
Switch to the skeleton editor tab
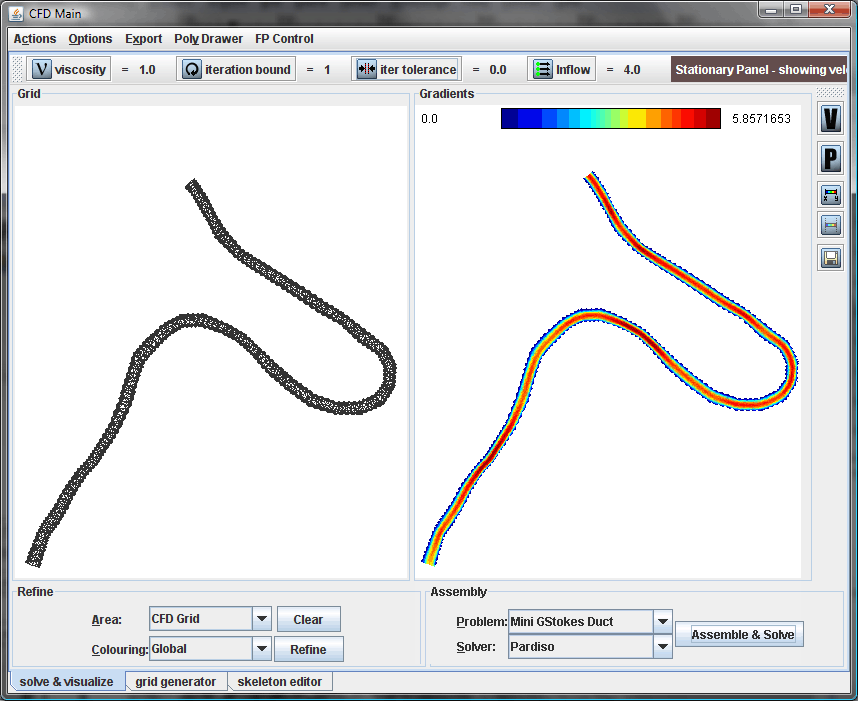click(280, 682)
